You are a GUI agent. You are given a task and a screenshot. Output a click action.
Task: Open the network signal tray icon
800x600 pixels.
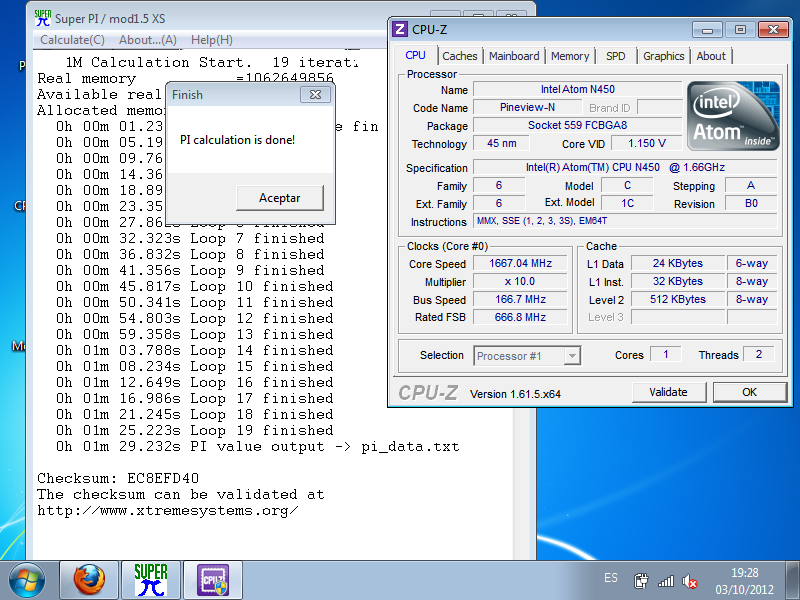coord(666,581)
